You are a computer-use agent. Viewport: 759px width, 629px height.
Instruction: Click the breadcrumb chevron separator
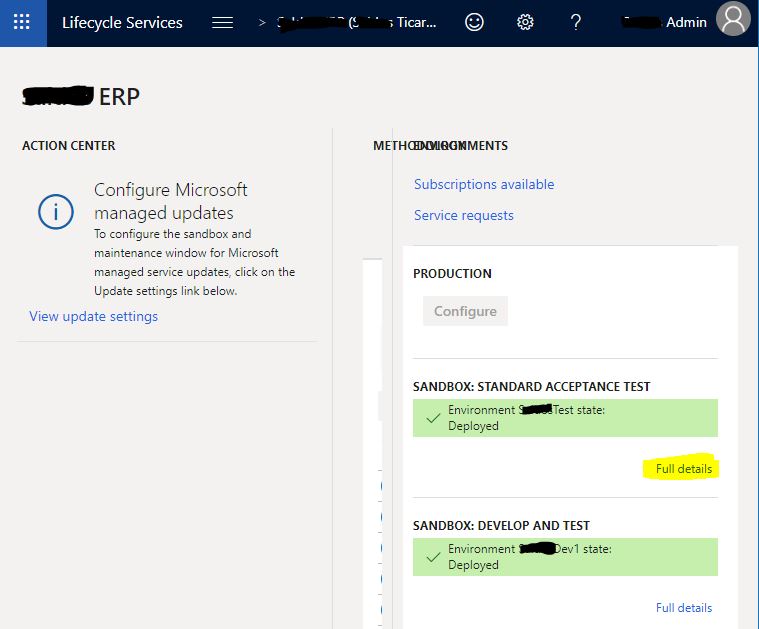[262, 23]
